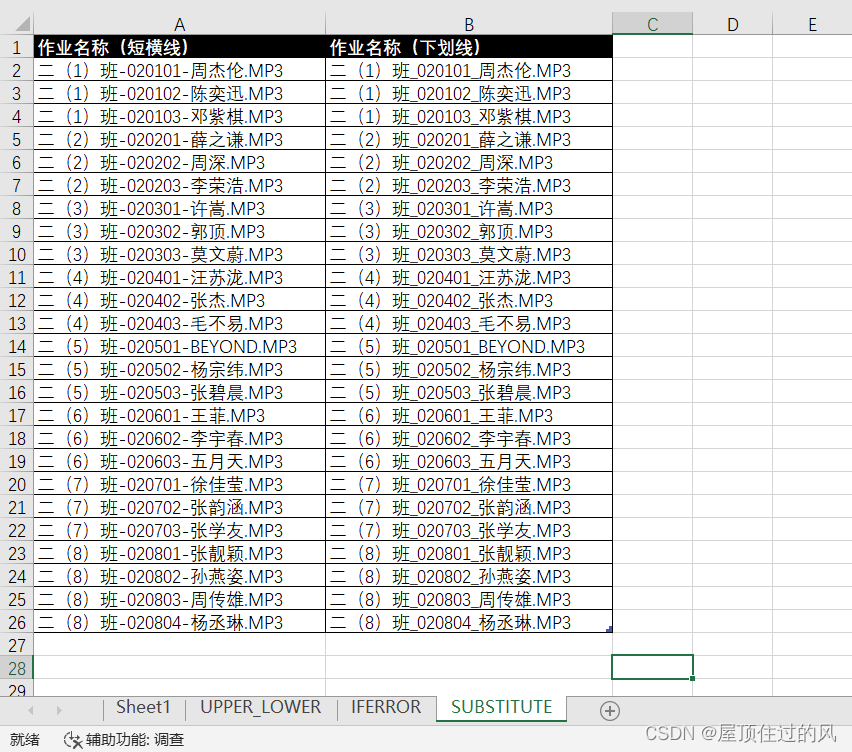
Task: Select cell 二（8）班_020803_周传雄.MP3
Action: (x=469, y=599)
